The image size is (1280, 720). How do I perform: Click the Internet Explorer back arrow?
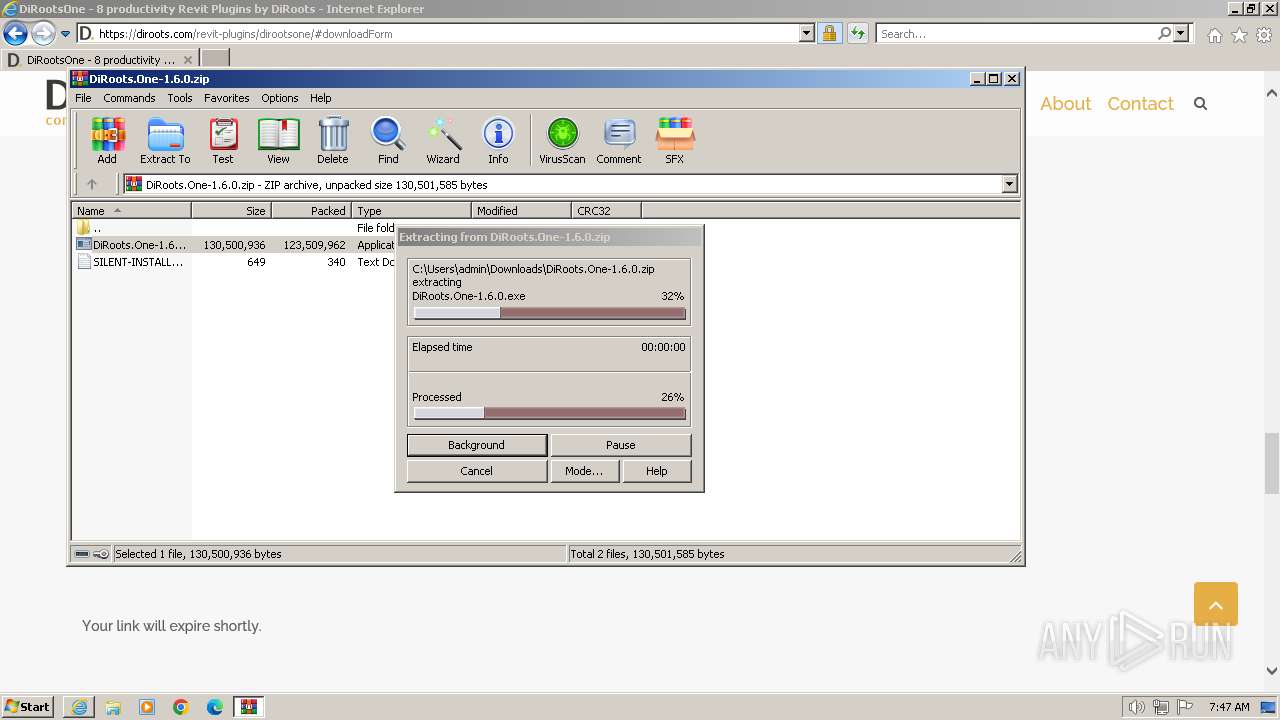[x=15, y=33]
